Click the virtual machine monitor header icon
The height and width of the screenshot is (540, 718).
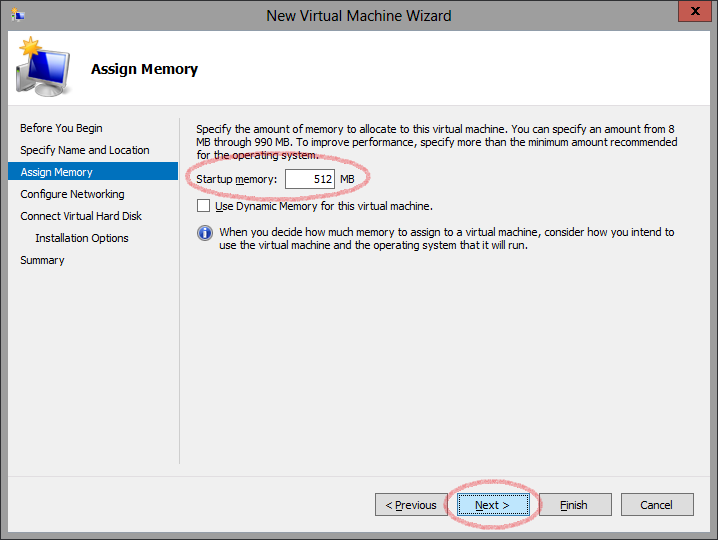[41, 69]
